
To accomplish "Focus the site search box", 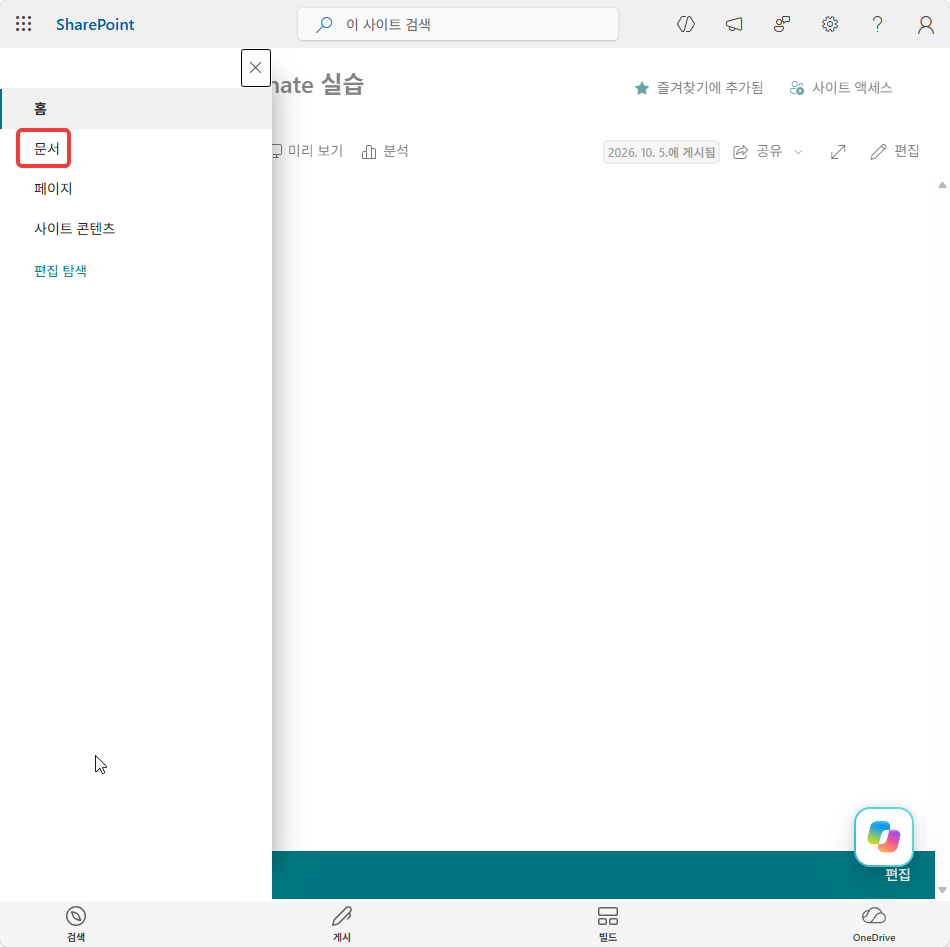I will tap(457, 24).
